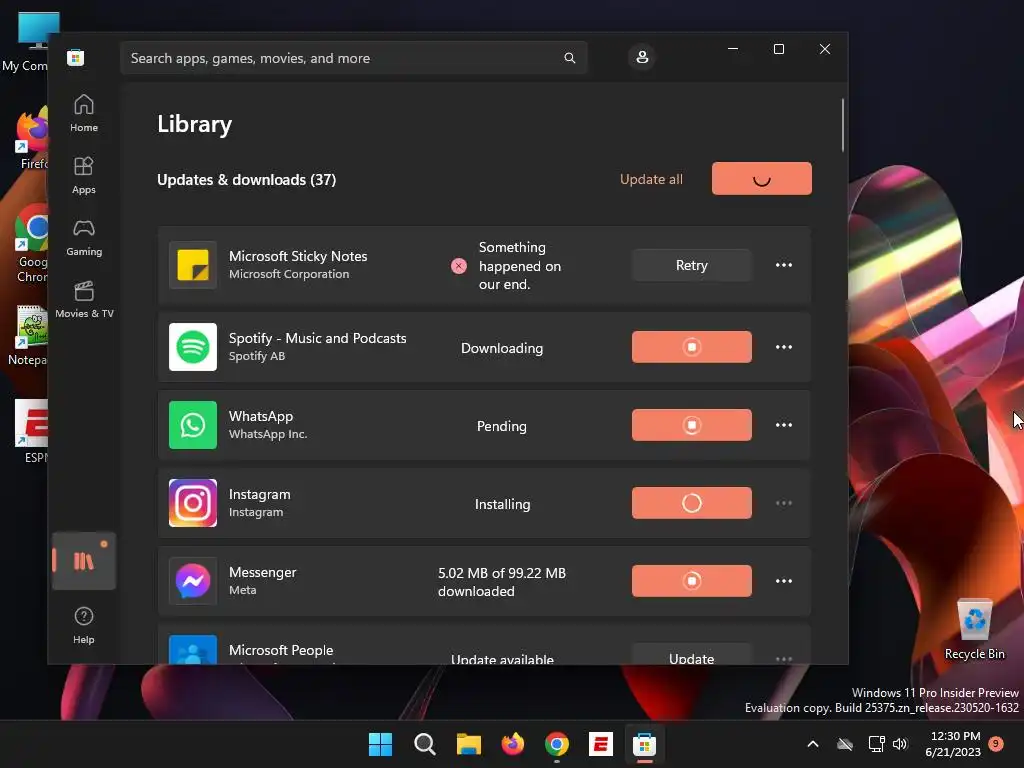Open Movies & TV section
This screenshot has height=768, width=1024.
[84, 300]
